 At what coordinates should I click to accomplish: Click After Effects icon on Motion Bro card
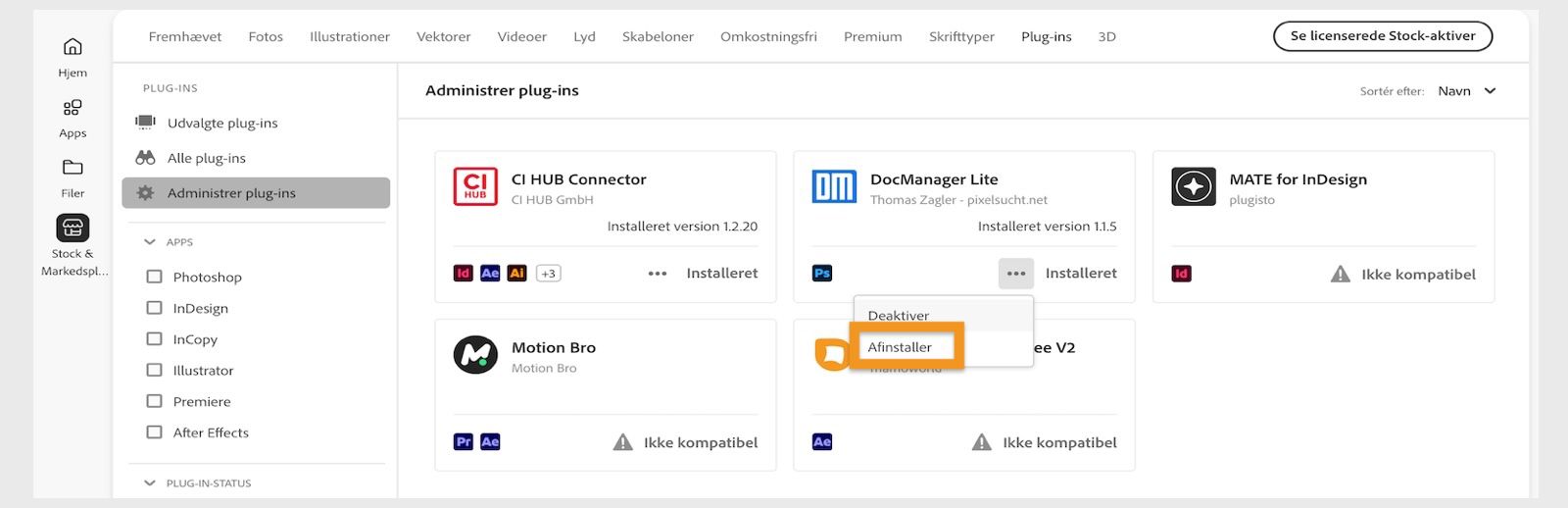pyautogui.click(x=490, y=442)
